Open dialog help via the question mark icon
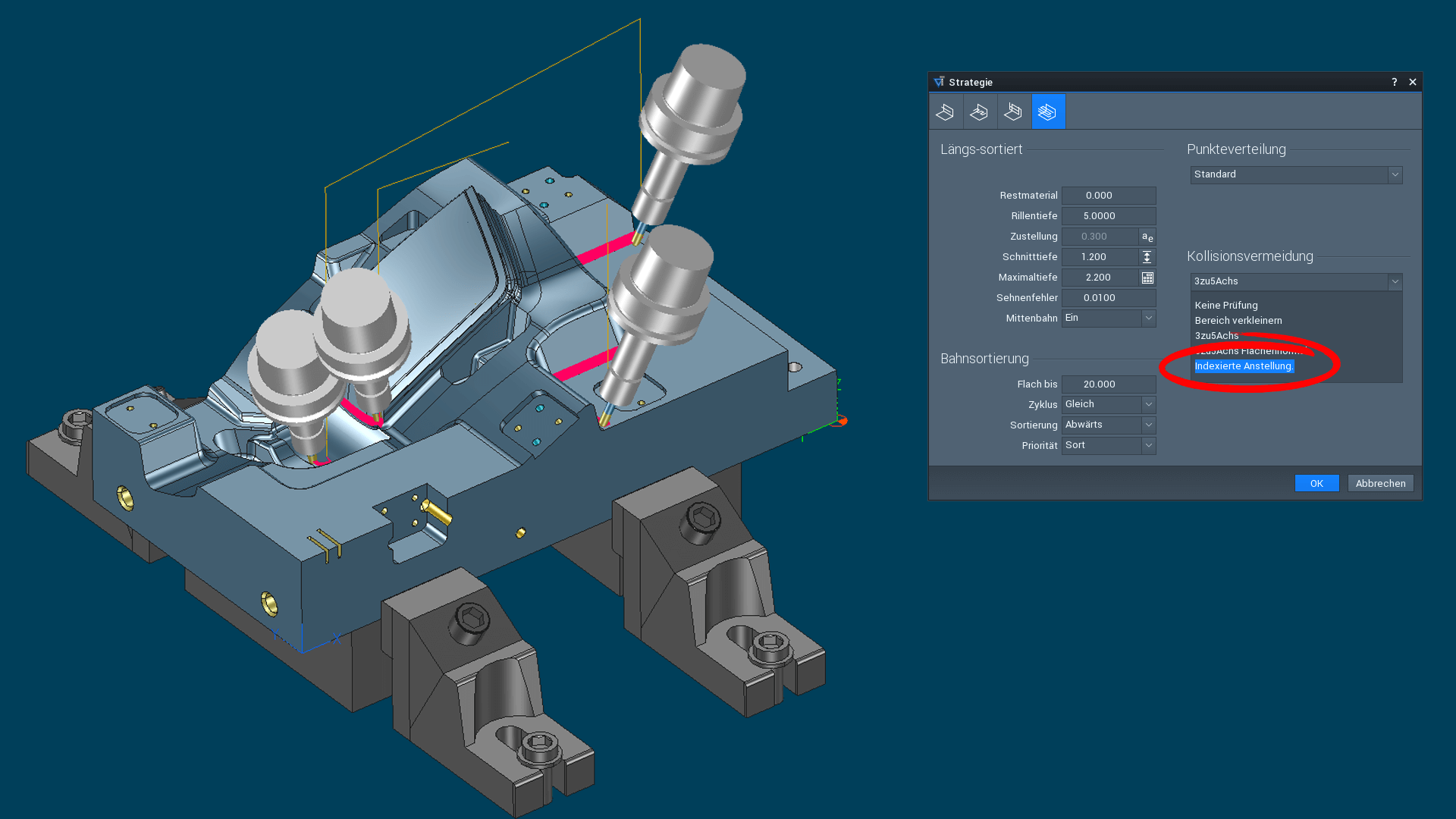The image size is (1456, 819). pyautogui.click(x=1394, y=82)
